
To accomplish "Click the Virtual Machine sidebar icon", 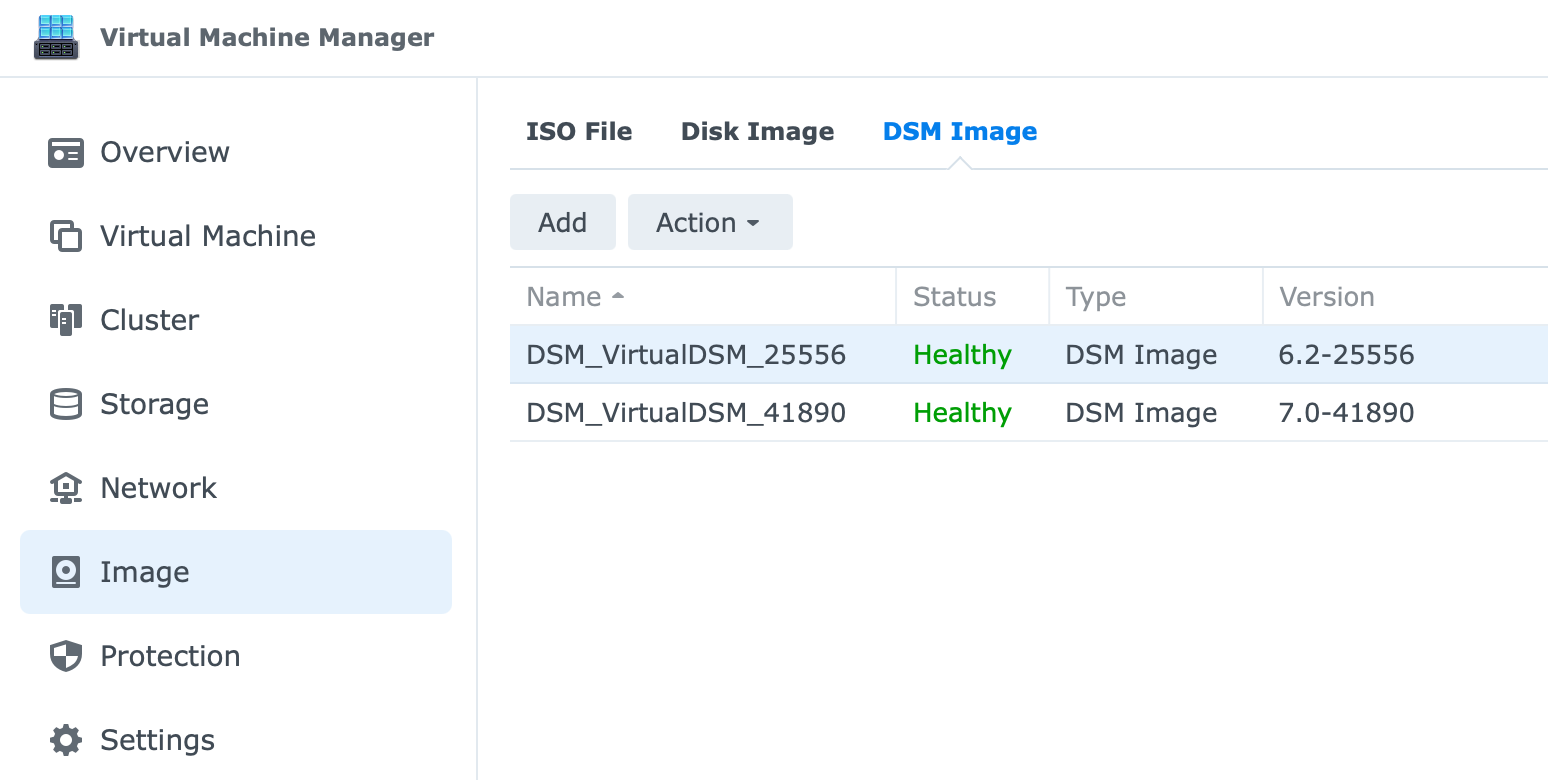I will coord(66,237).
